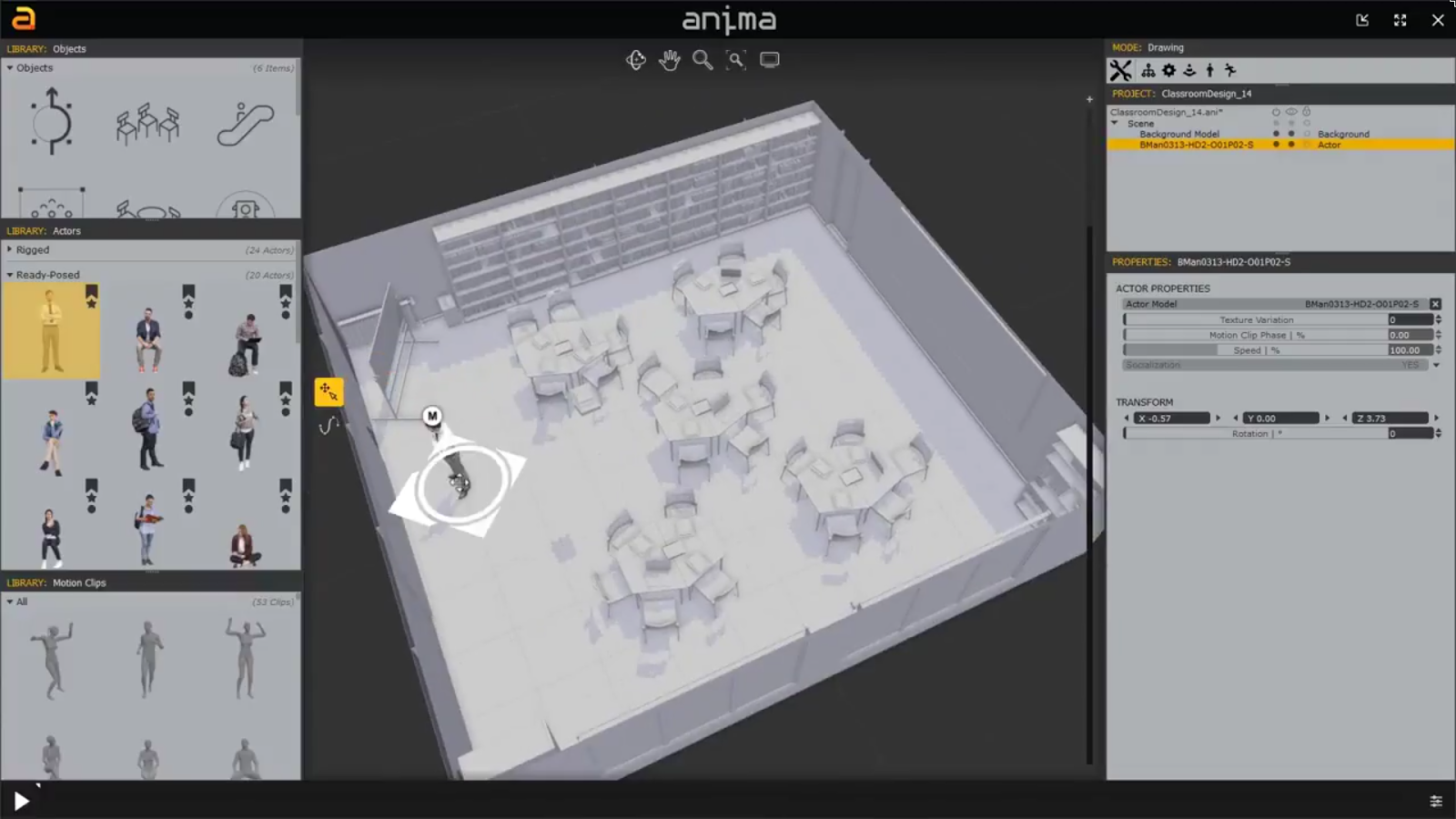Screen dimensions: 1456x819
Task: Collapse the Ready-Posed actors section
Action: (8, 274)
